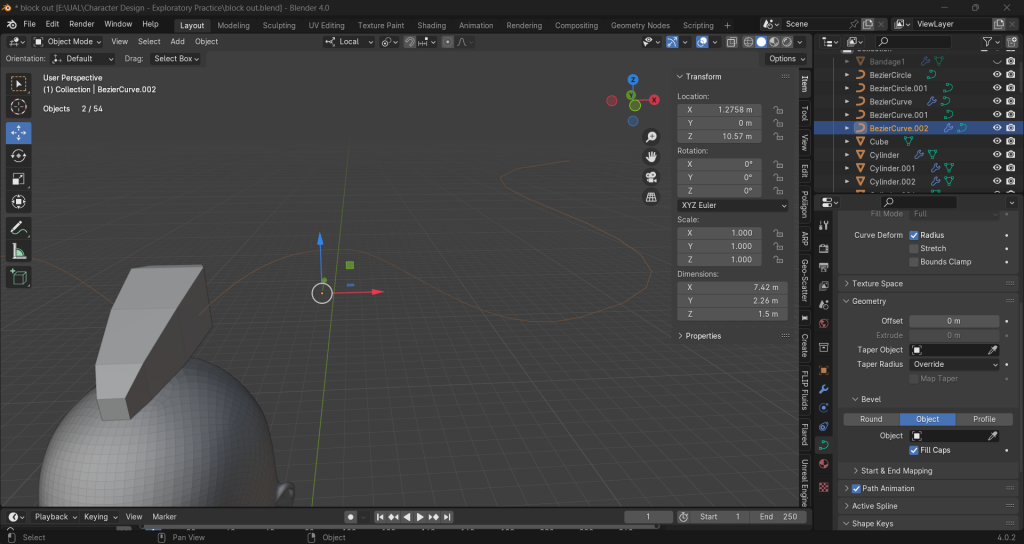Image resolution: width=1024 pixels, height=544 pixels.
Task: Click the timeline End frame field
Action: 778,517
